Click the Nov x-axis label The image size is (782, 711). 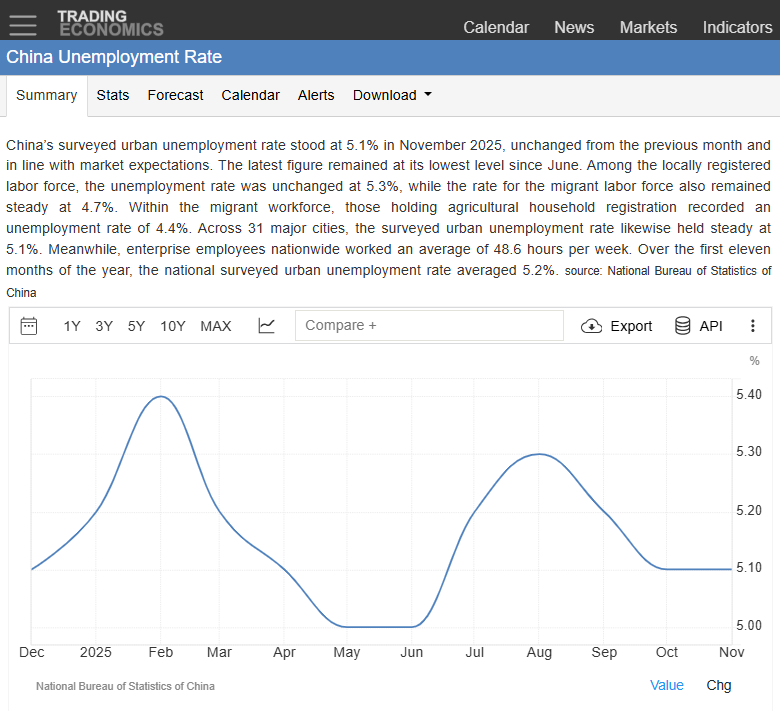click(x=731, y=652)
